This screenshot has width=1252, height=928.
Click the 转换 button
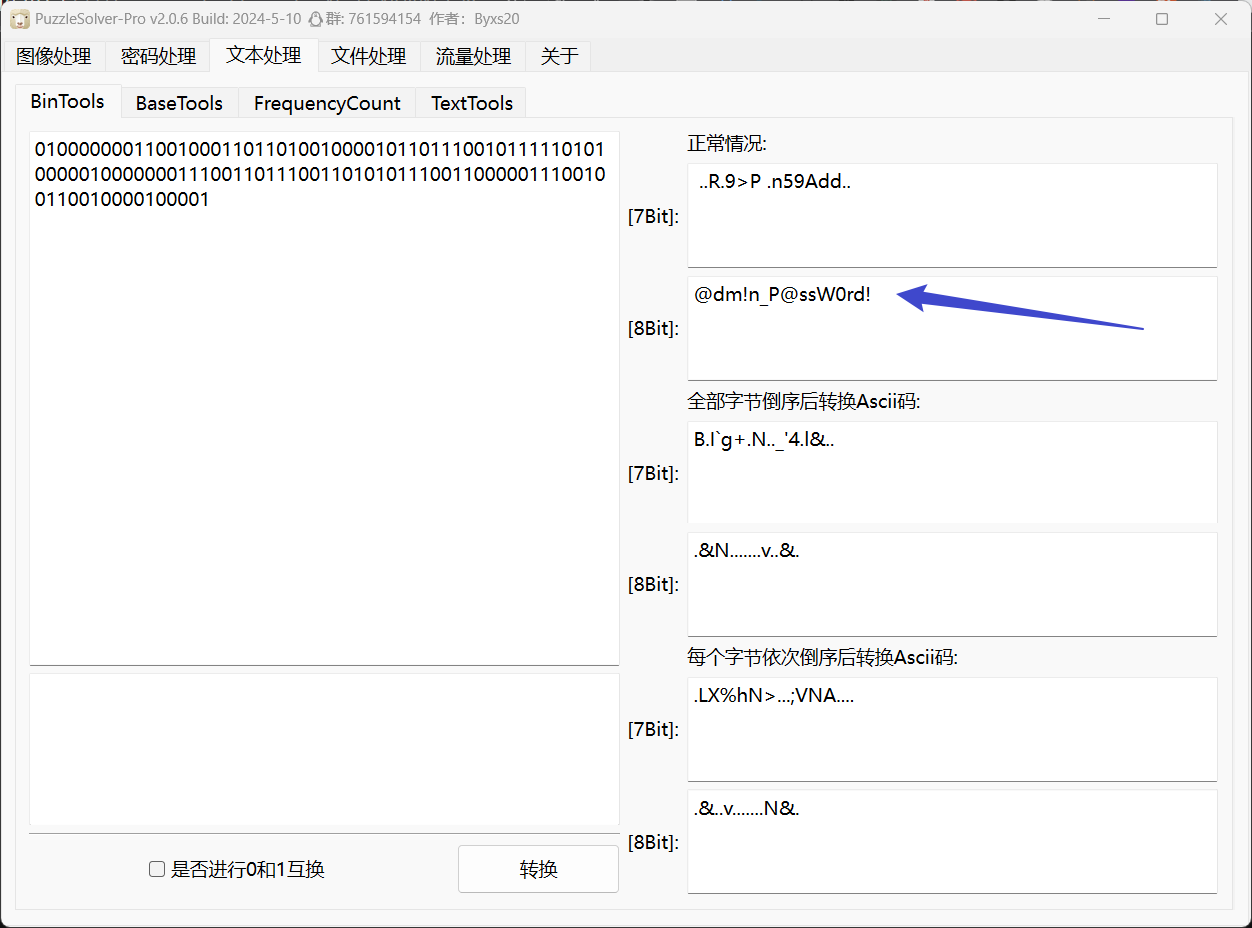point(538,869)
